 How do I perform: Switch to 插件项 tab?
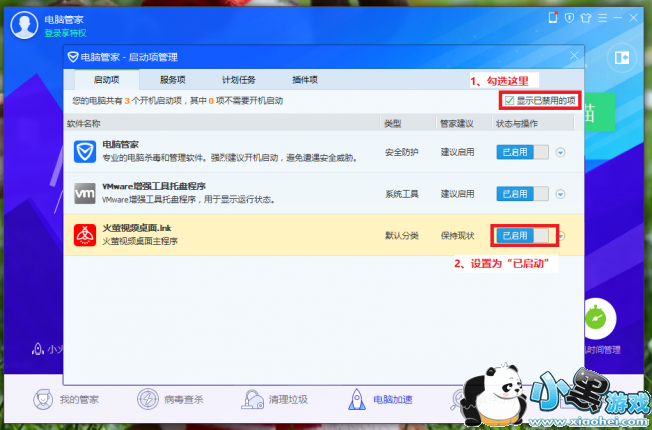(305, 79)
